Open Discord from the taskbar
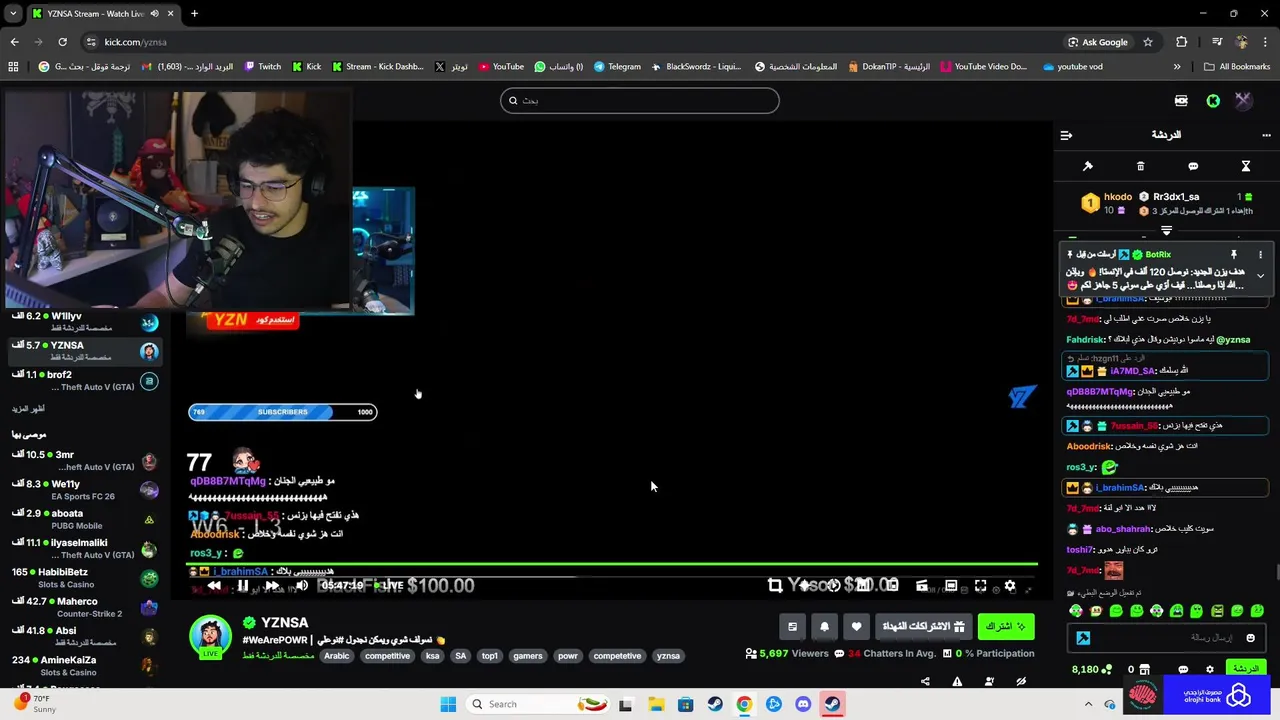The width and height of the screenshot is (1280, 720). coord(802,704)
